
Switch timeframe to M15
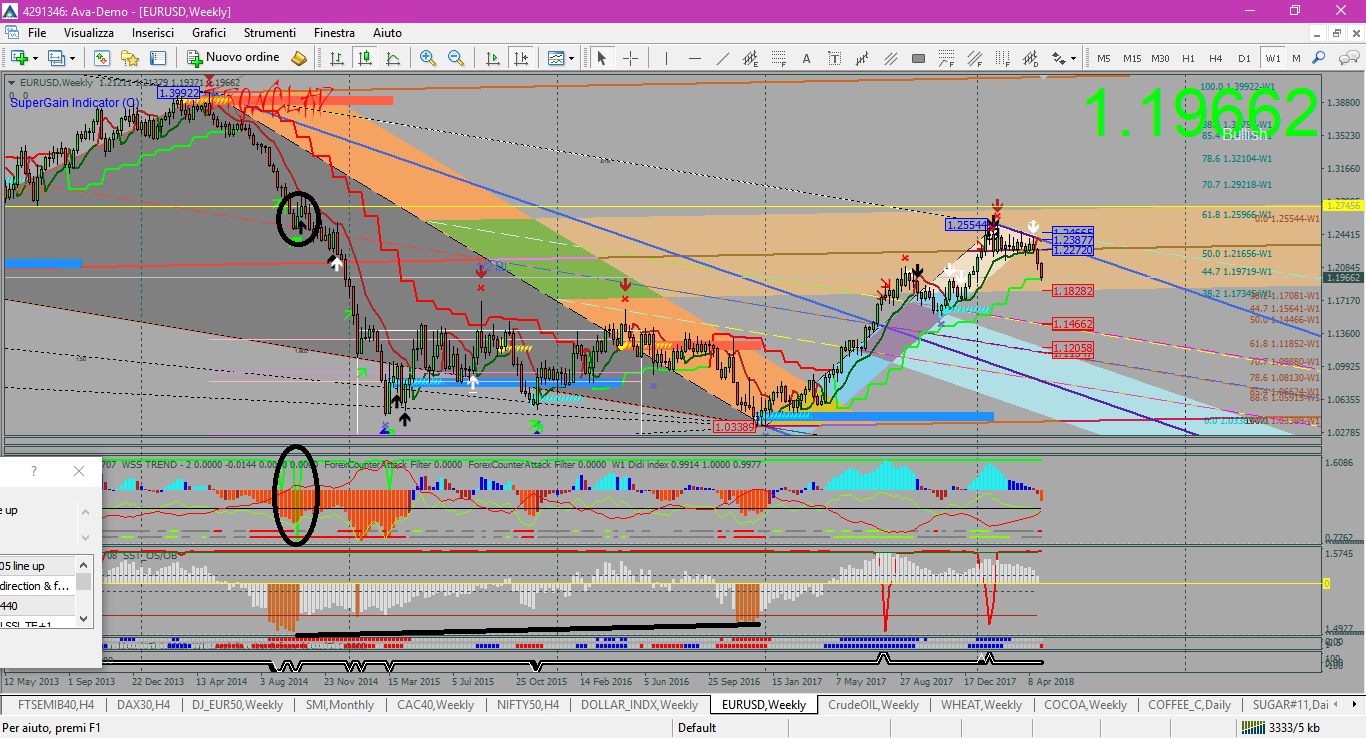pyautogui.click(x=1132, y=58)
